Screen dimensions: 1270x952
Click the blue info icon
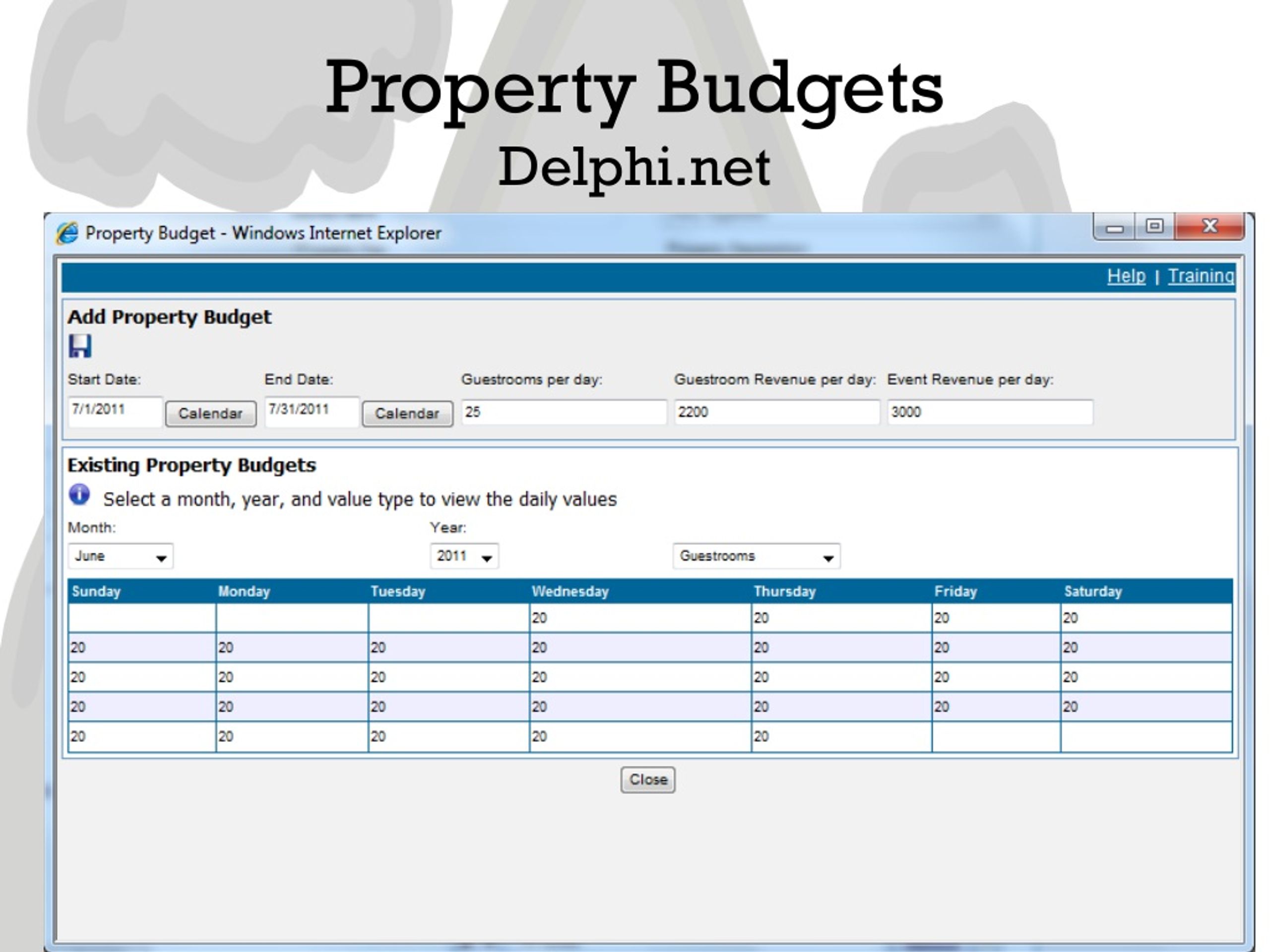(x=79, y=495)
